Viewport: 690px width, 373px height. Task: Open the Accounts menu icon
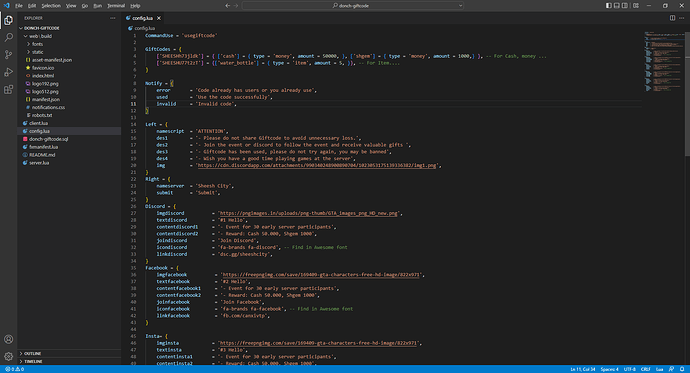tap(8, 339)
